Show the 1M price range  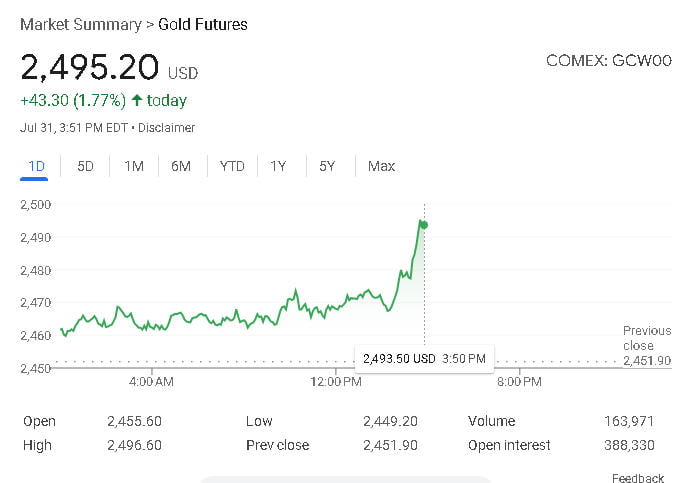point(134,166)
